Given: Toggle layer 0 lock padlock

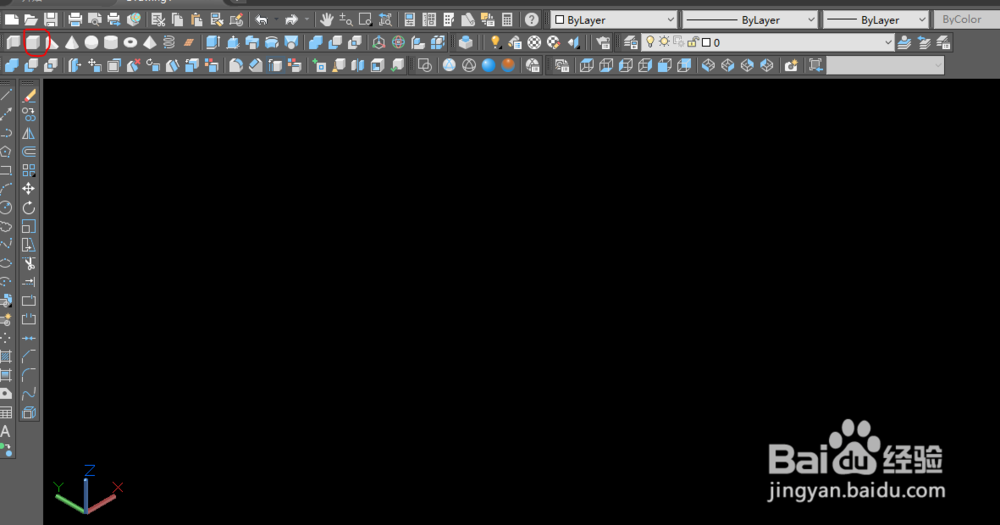Looking at the screenshot, I should (693, 42).
